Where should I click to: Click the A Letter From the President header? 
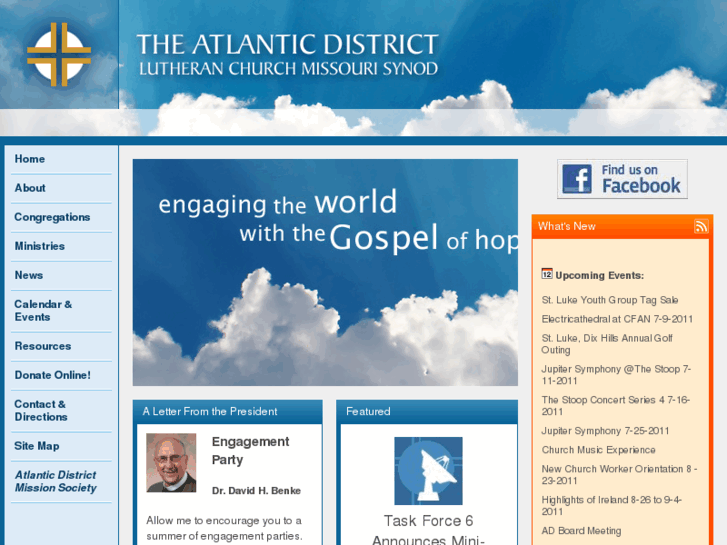pyautogui.click(x=227, y=411)
